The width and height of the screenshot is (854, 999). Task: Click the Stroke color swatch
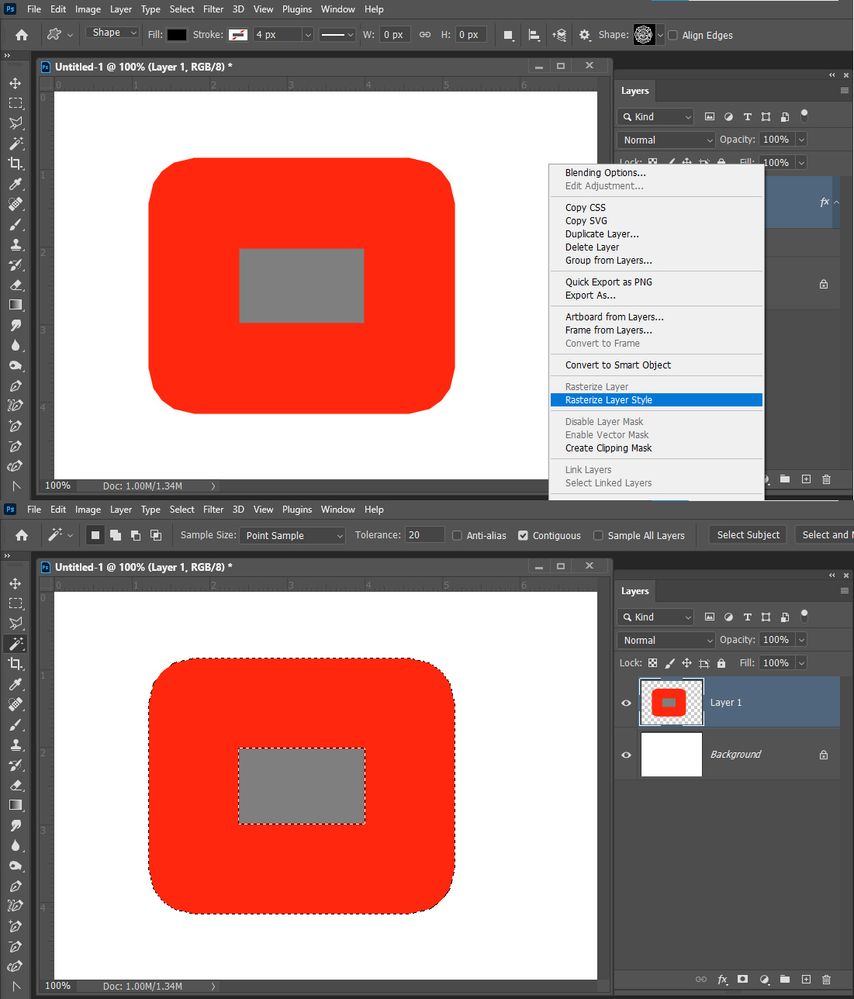pos(238,34)
